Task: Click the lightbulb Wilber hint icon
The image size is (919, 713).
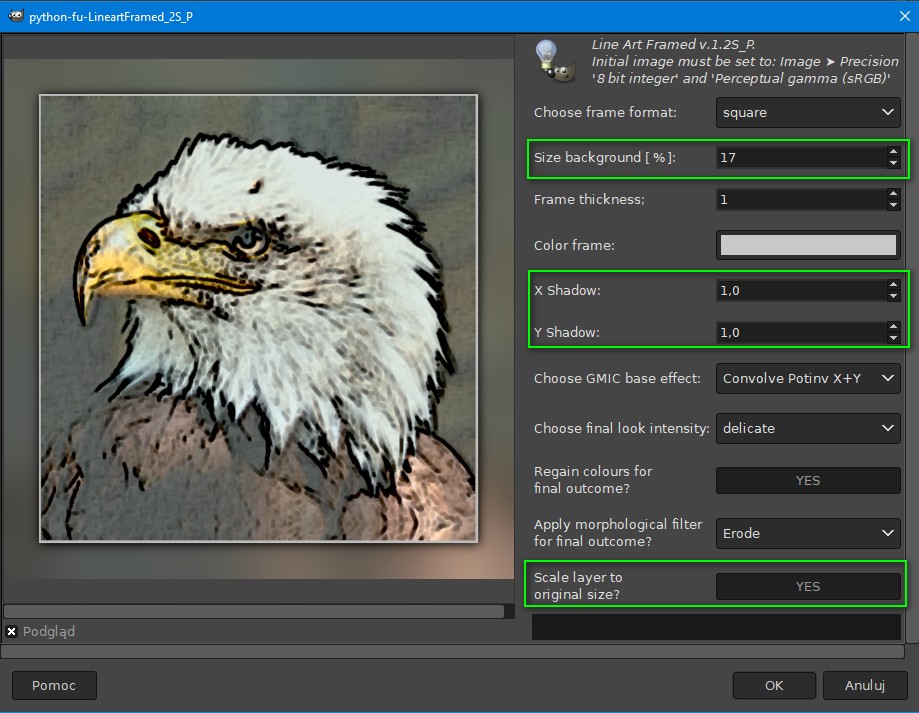Action: [554, 61]
